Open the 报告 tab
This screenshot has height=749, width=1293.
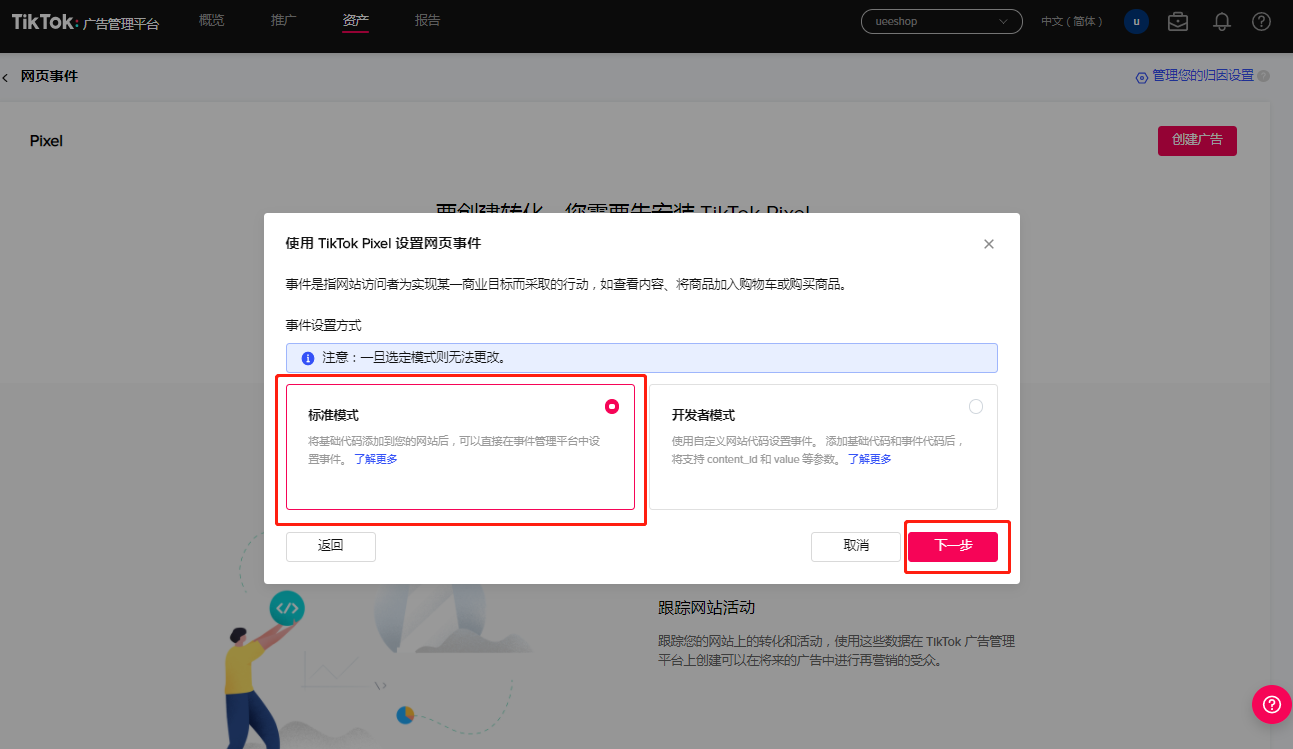coord(427,21)
